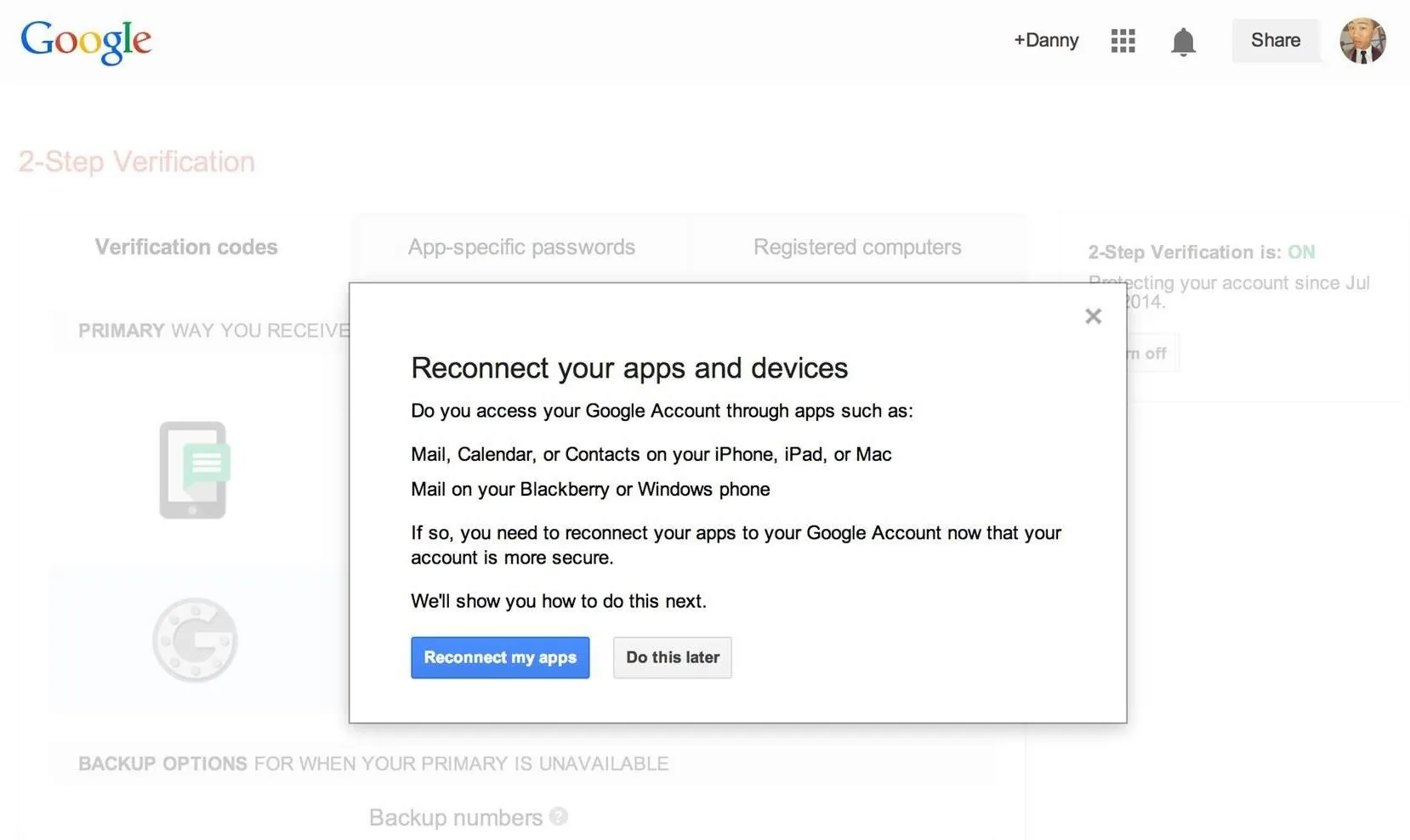Click the PRIMARY WAY YOU RECEIVE header
The height and width of the screenshot is (840, 1410).
213,331
